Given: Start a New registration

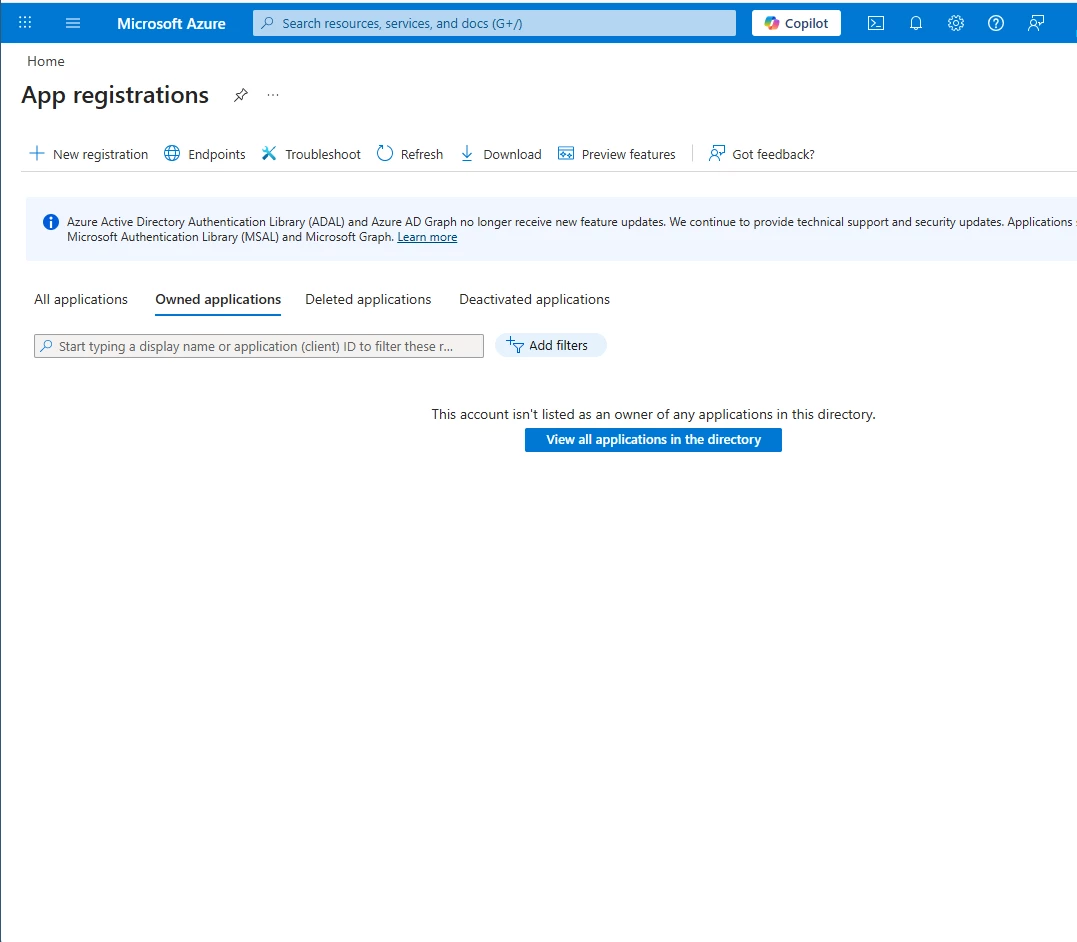Looking at the screenshot, I should point(89,154).
